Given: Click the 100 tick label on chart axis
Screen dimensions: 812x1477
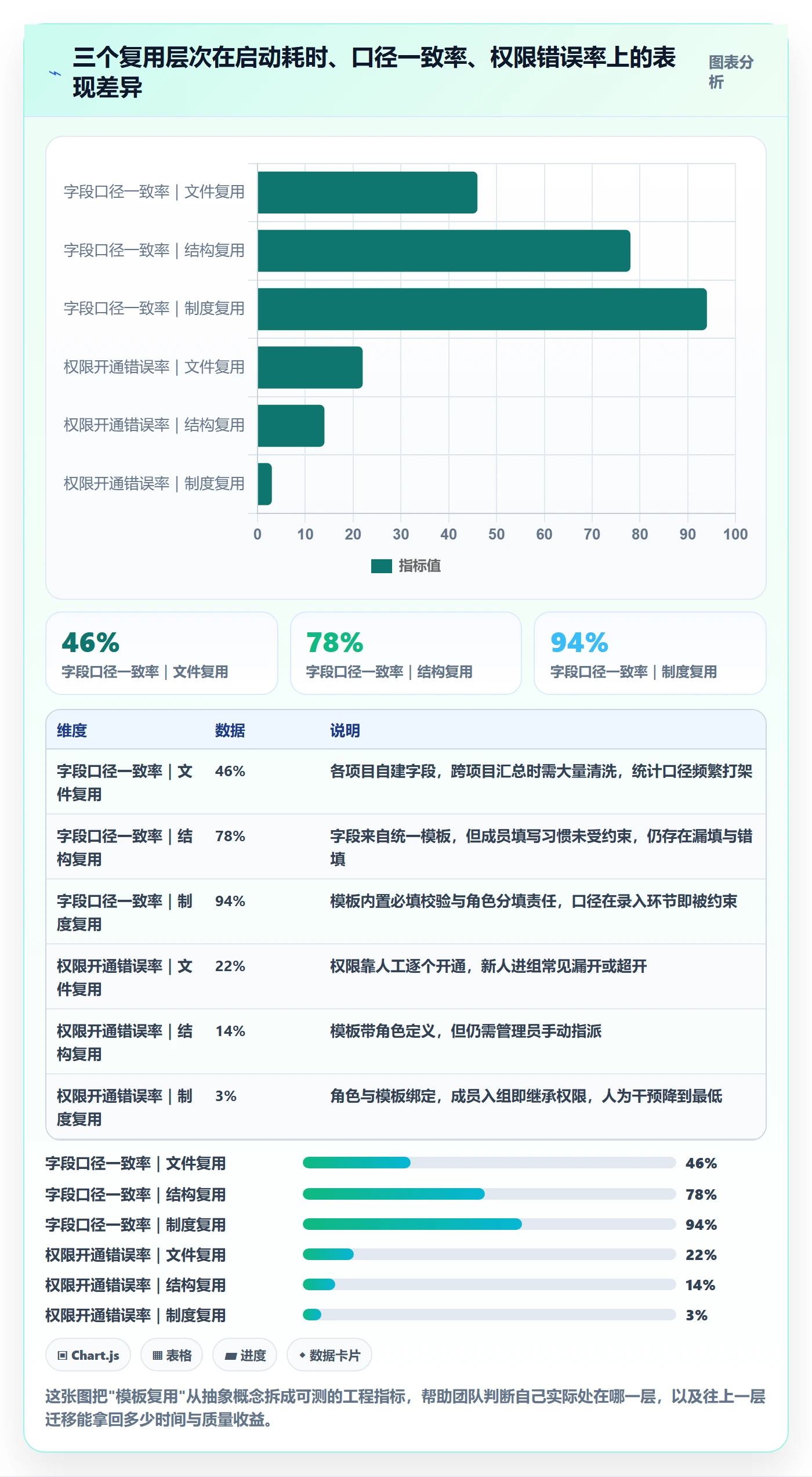Looking at the screenshot, I should 735,534.
